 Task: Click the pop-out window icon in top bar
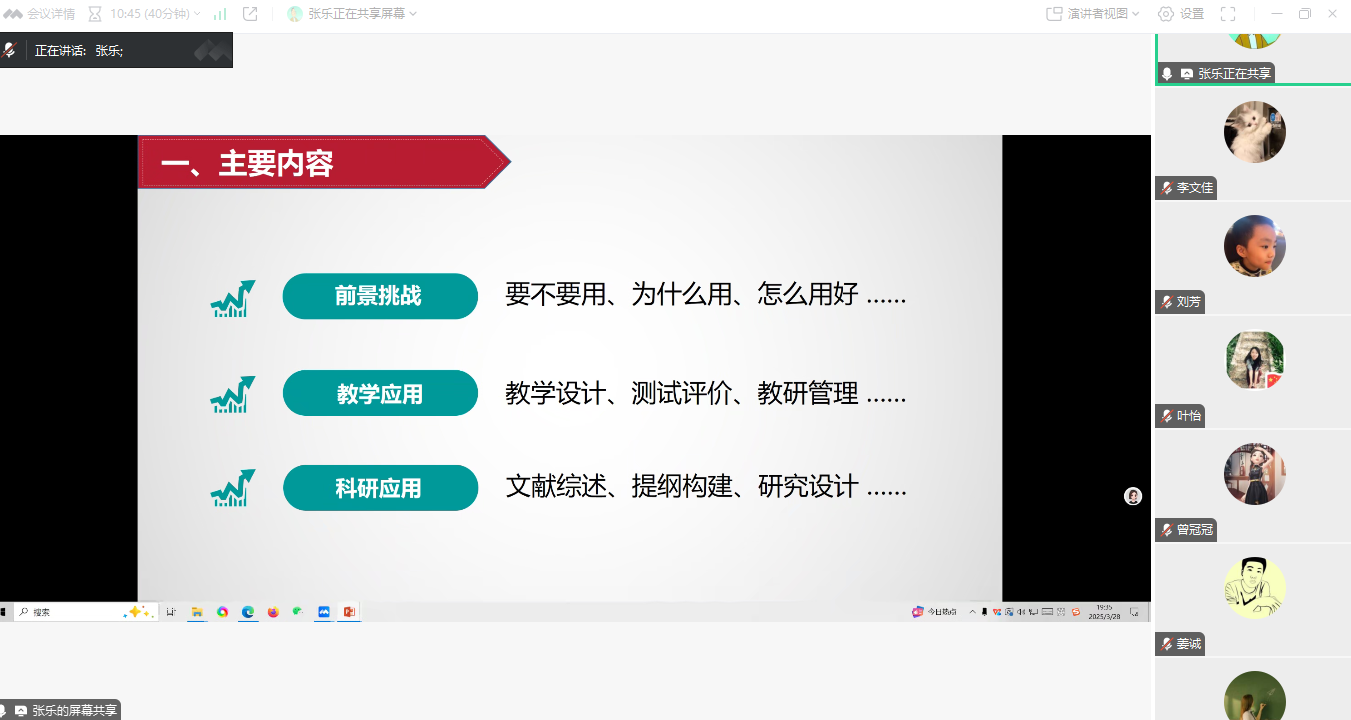pos(250,14)
